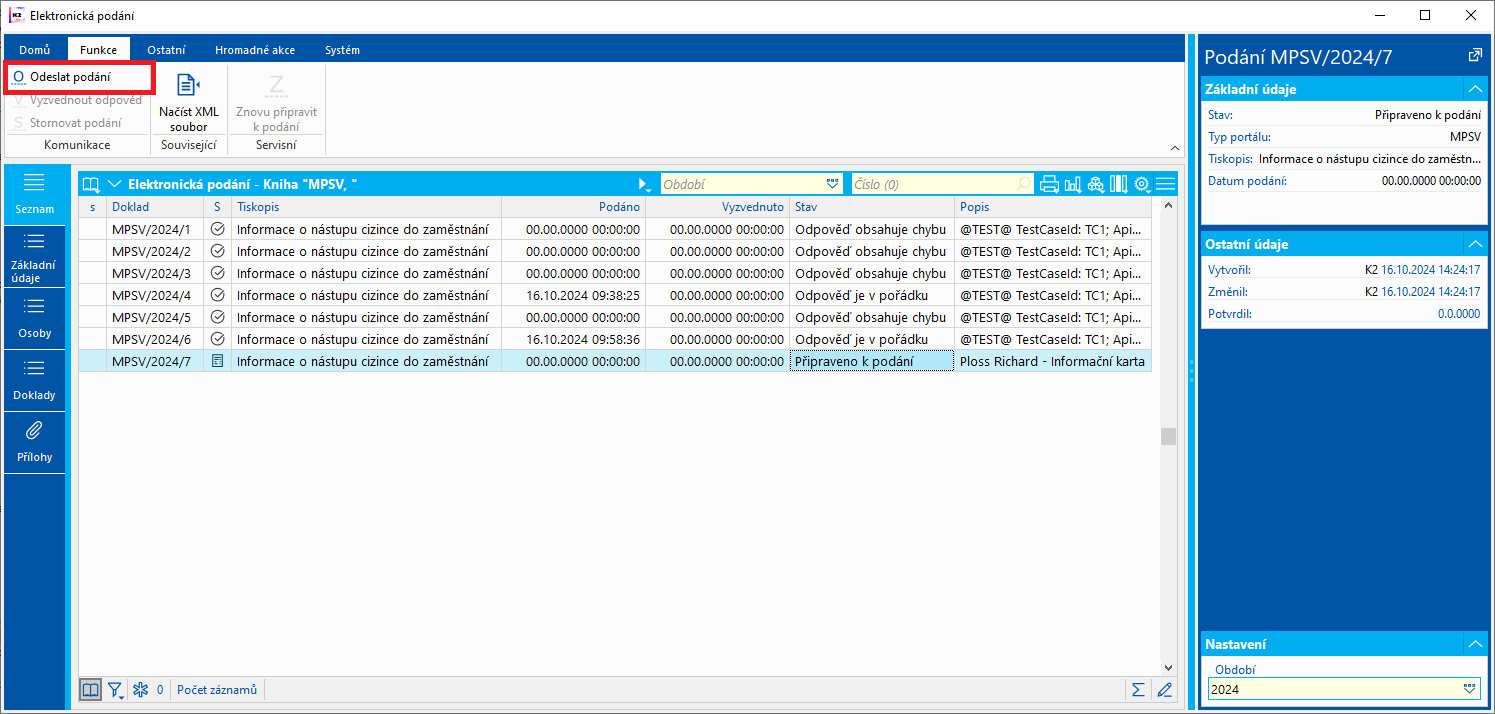Click the gear settings icon in list header
This screenshot has height=714, width=1495.
[1142, 184]
